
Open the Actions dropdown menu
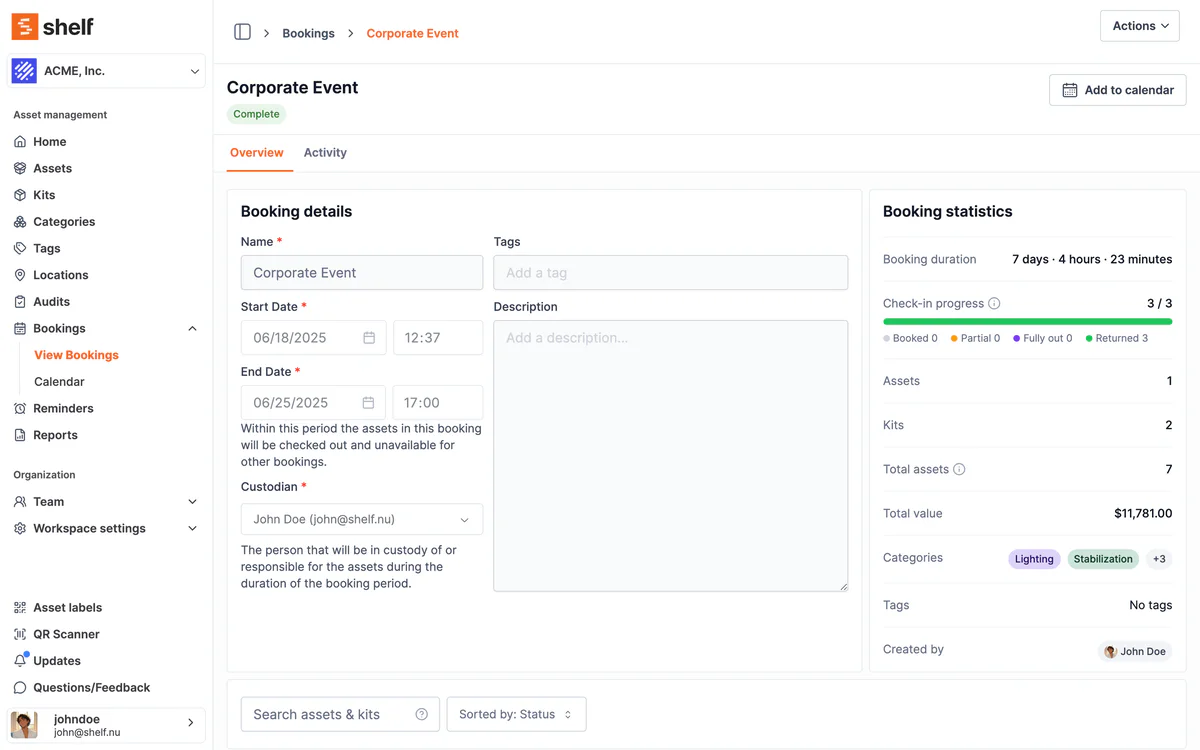(1139, 26)
